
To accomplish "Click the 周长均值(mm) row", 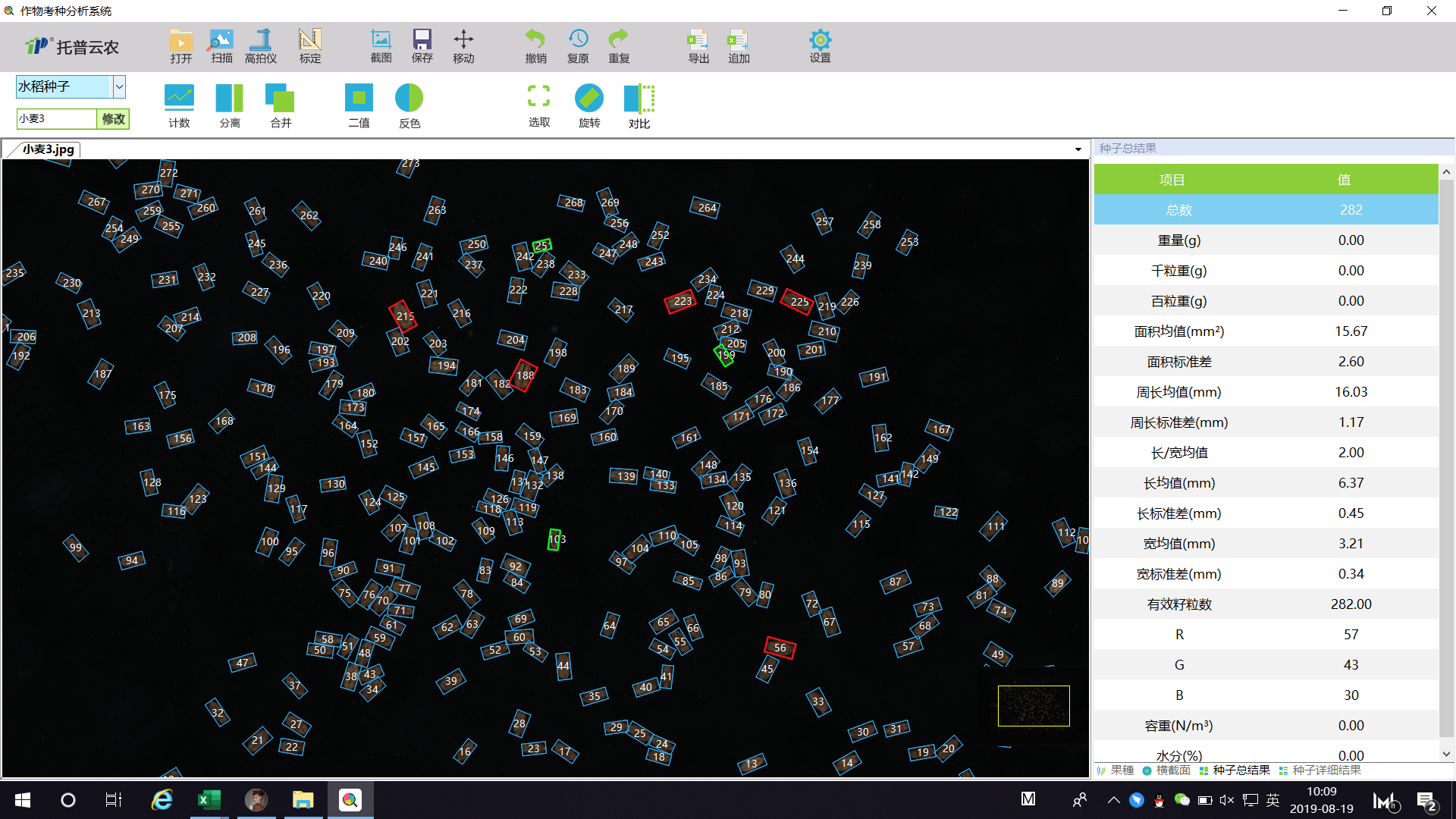I will pos(1266,392).
